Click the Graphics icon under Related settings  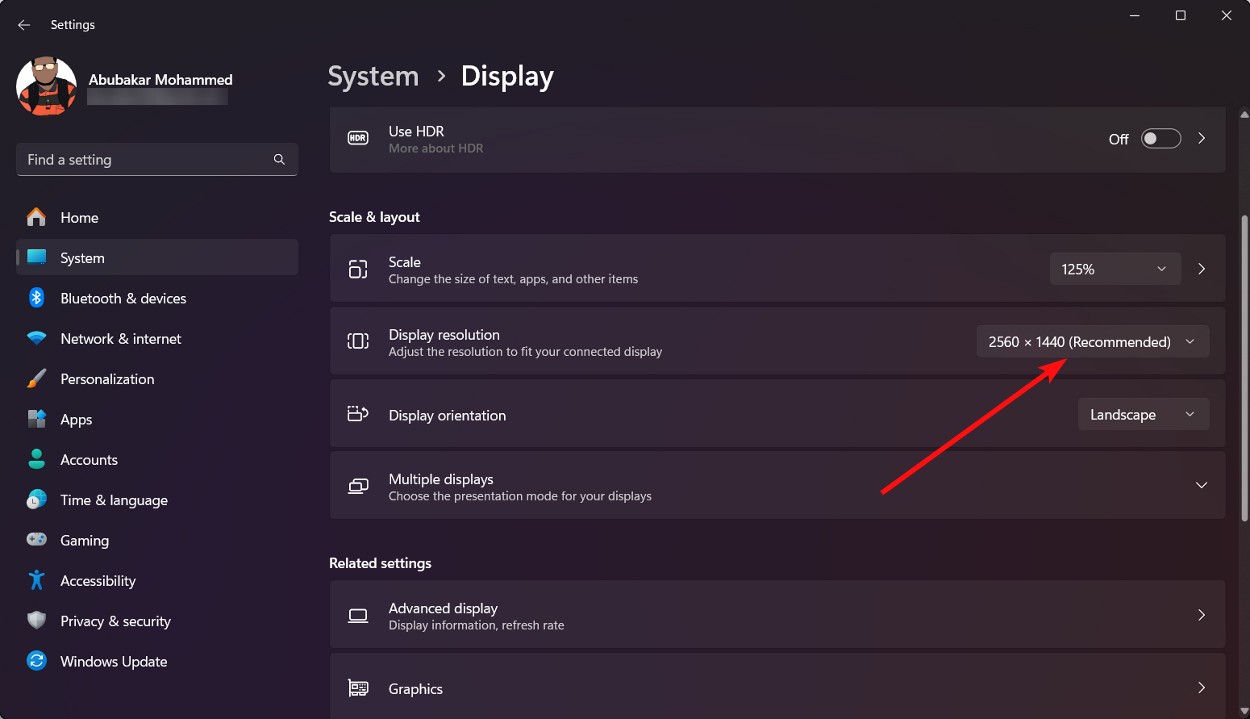pos(357,687)
